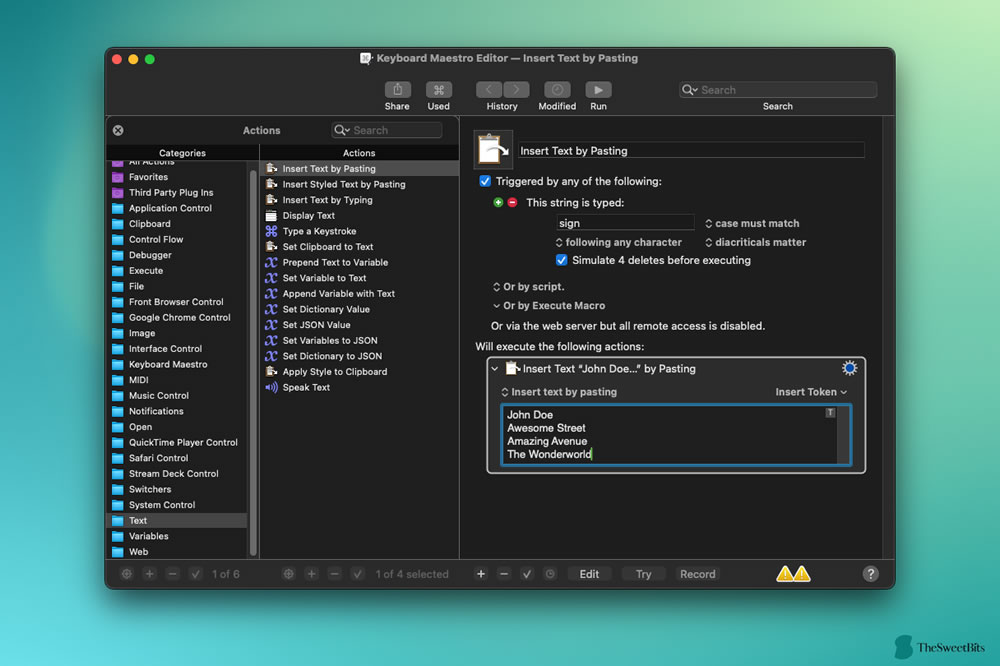This screenshot has width=1000, height=666.
Task: Add a new action with plus
Action: point(481,574)
